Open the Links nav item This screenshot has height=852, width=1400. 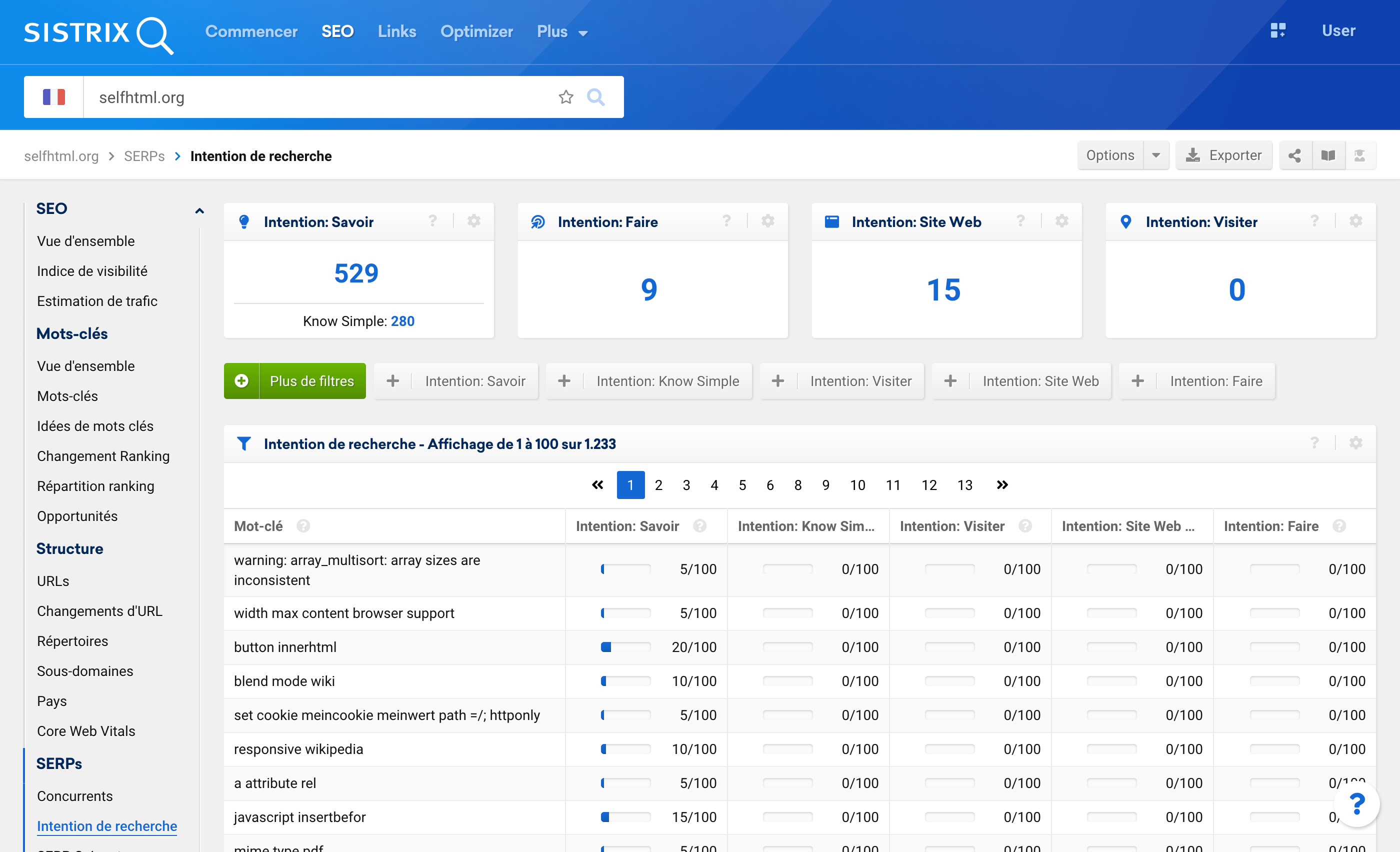coord(397,32)
